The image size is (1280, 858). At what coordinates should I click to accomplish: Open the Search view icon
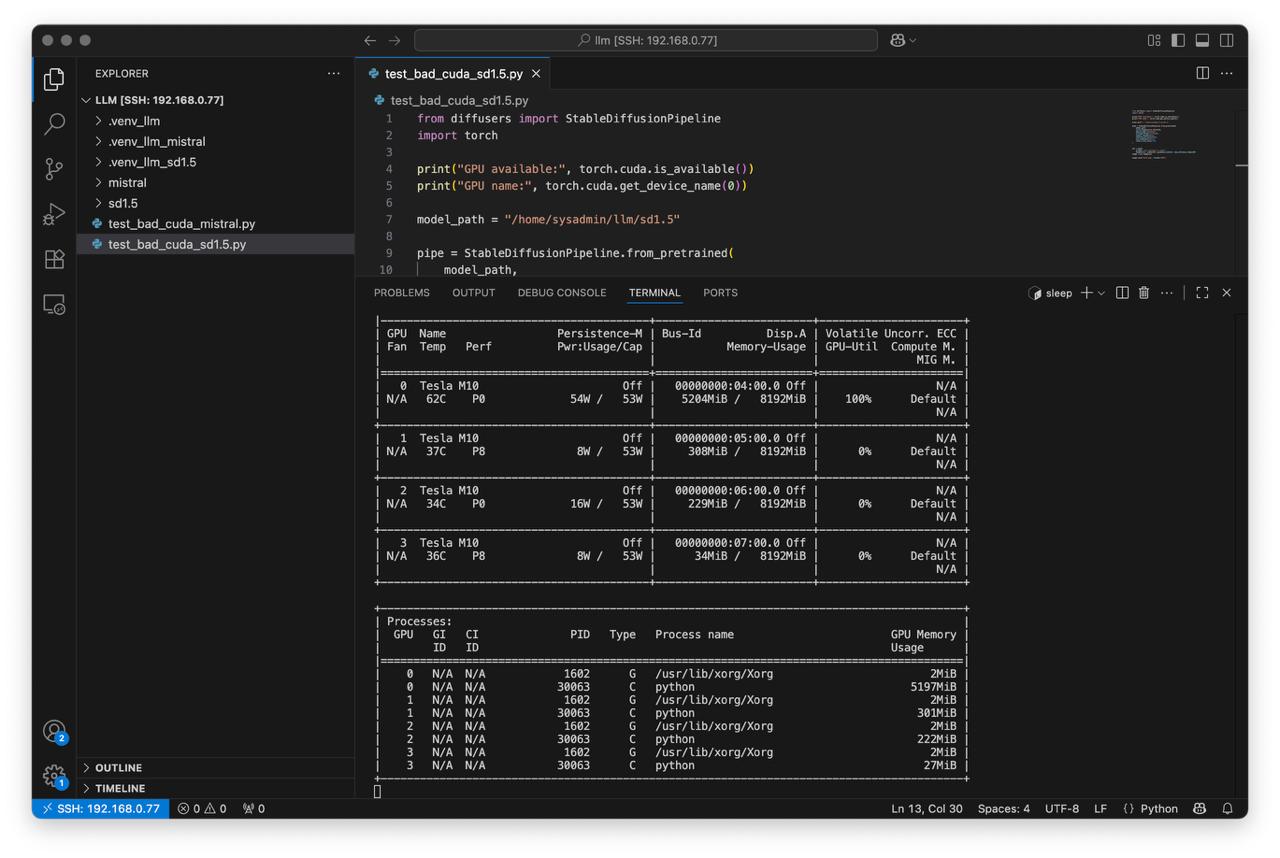click(x=54, y=124)
